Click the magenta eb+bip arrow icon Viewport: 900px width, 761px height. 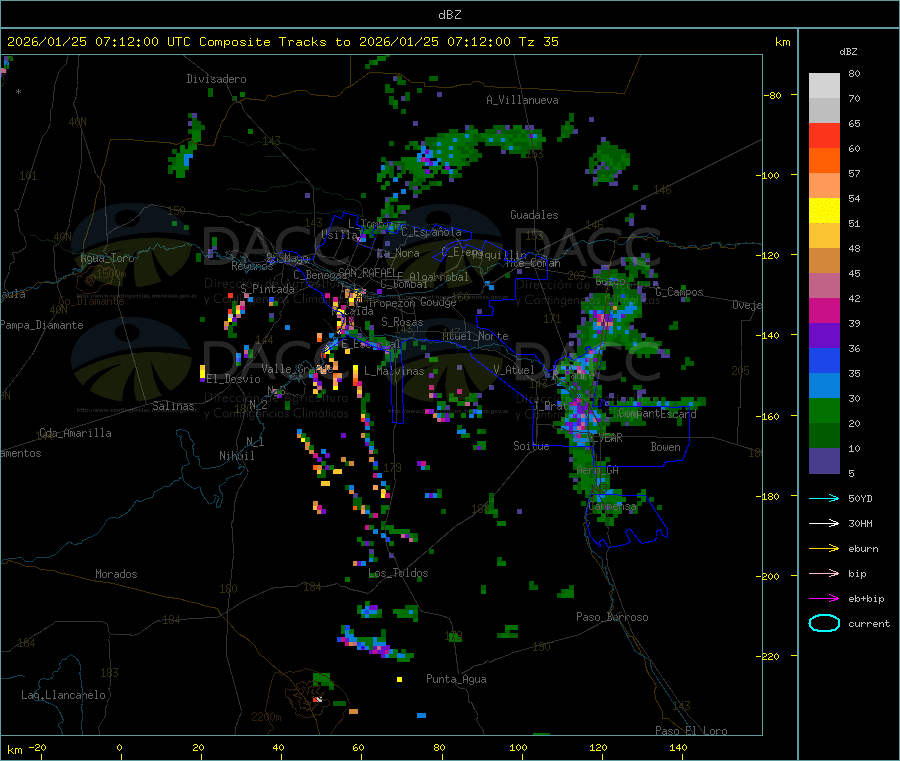pyautogui.click(x=824, y=598)
